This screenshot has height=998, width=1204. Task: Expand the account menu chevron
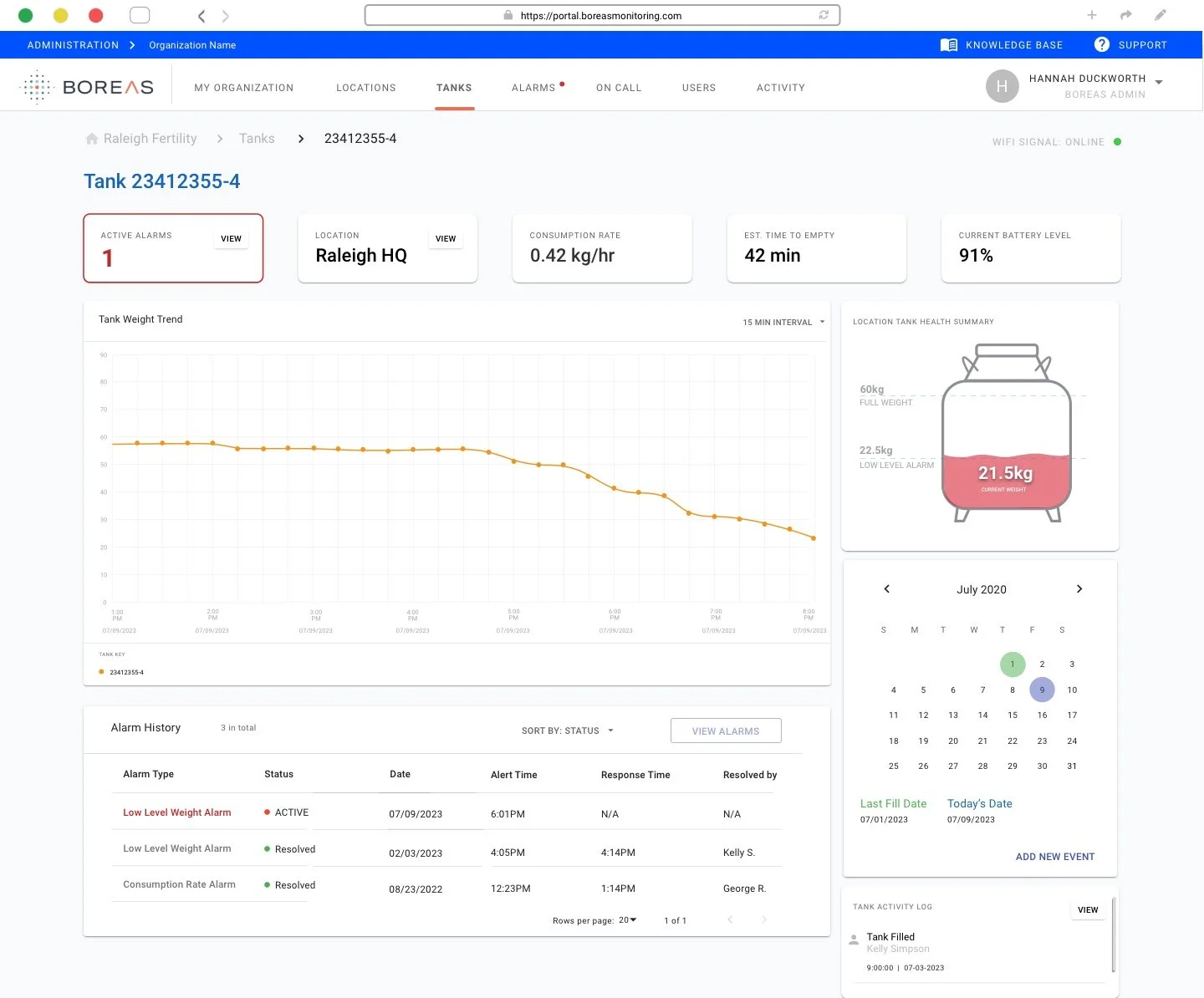(1159, 82)
